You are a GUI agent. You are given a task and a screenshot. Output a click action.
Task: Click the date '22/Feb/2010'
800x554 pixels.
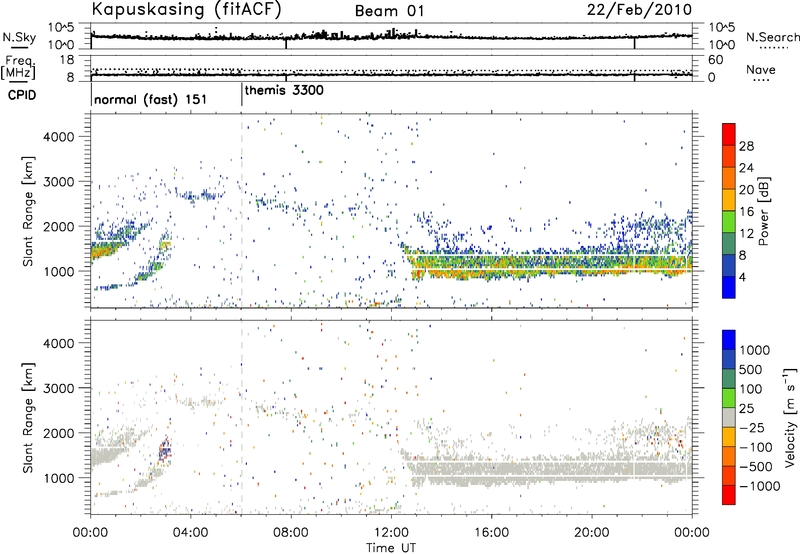coord(639,9)
